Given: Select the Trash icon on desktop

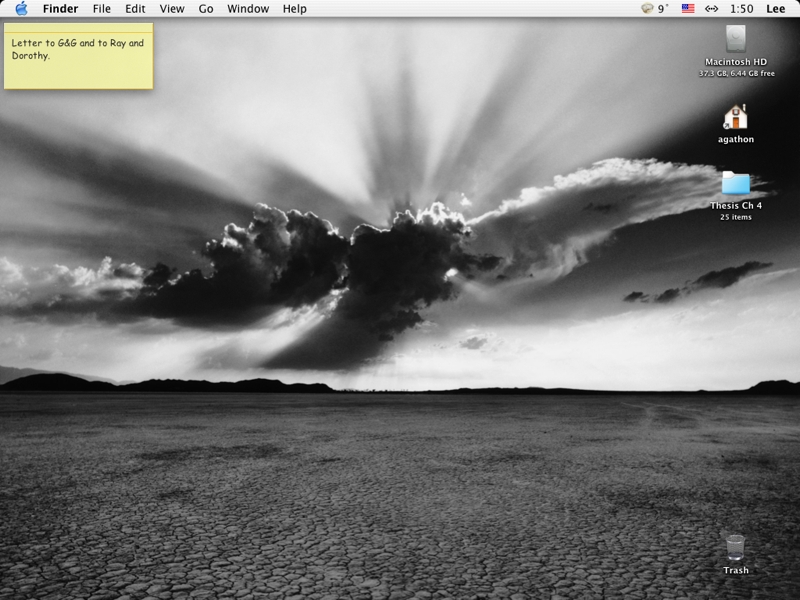Looking at the screenshot, I should coord(735,547).
